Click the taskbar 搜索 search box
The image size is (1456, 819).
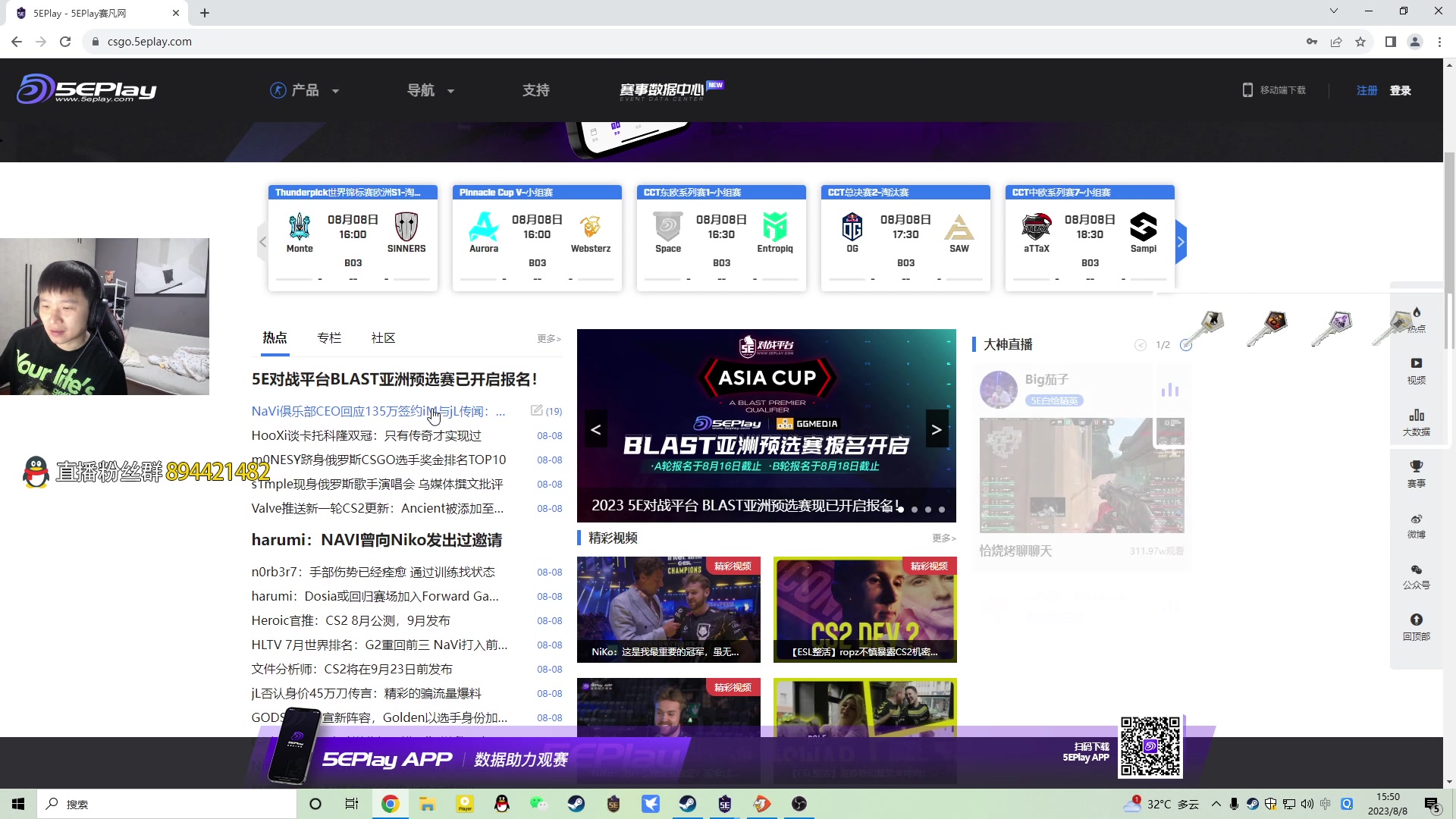point(167,804)
